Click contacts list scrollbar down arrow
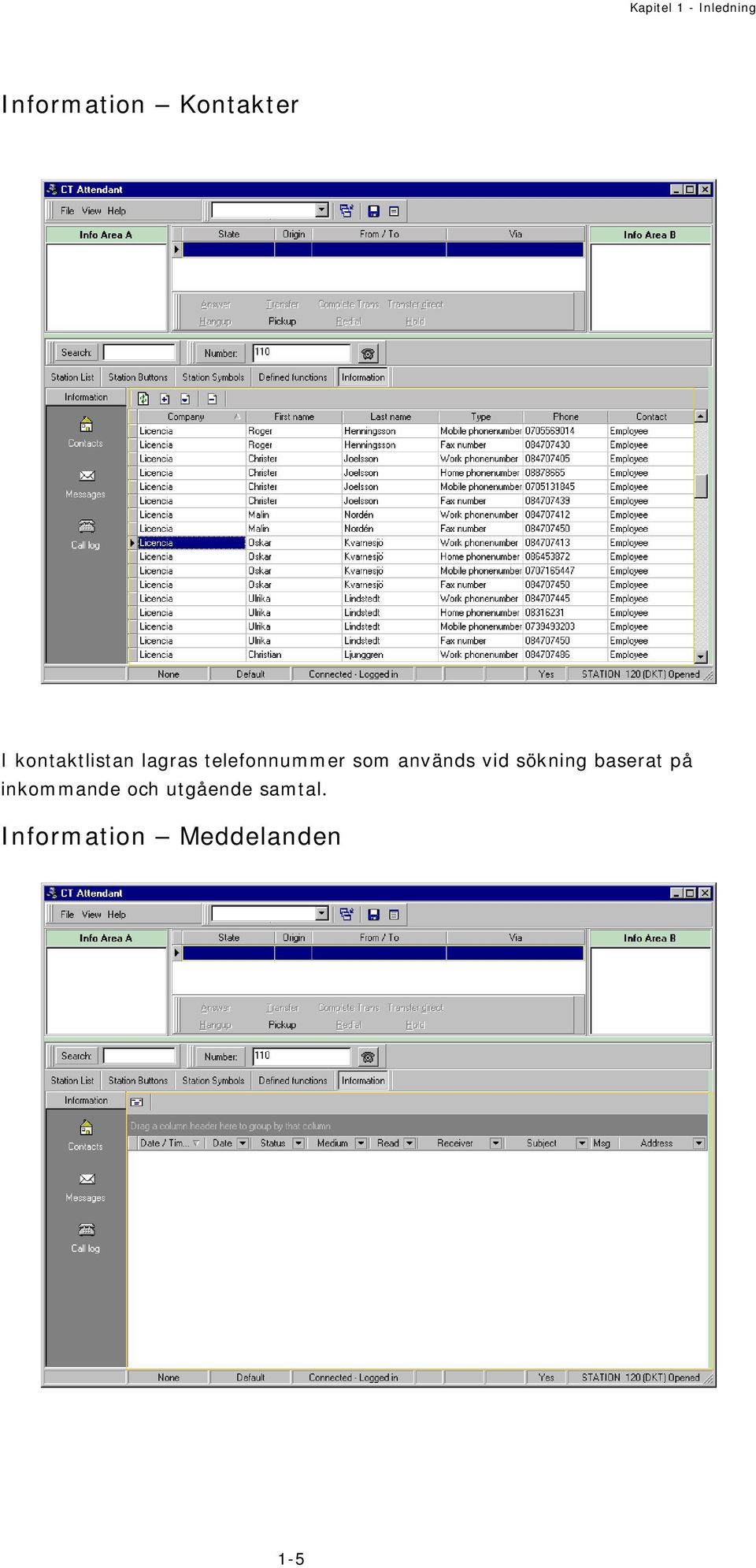Image resolution: width=756 pixels, height=1568 pixels. point(701,656)
